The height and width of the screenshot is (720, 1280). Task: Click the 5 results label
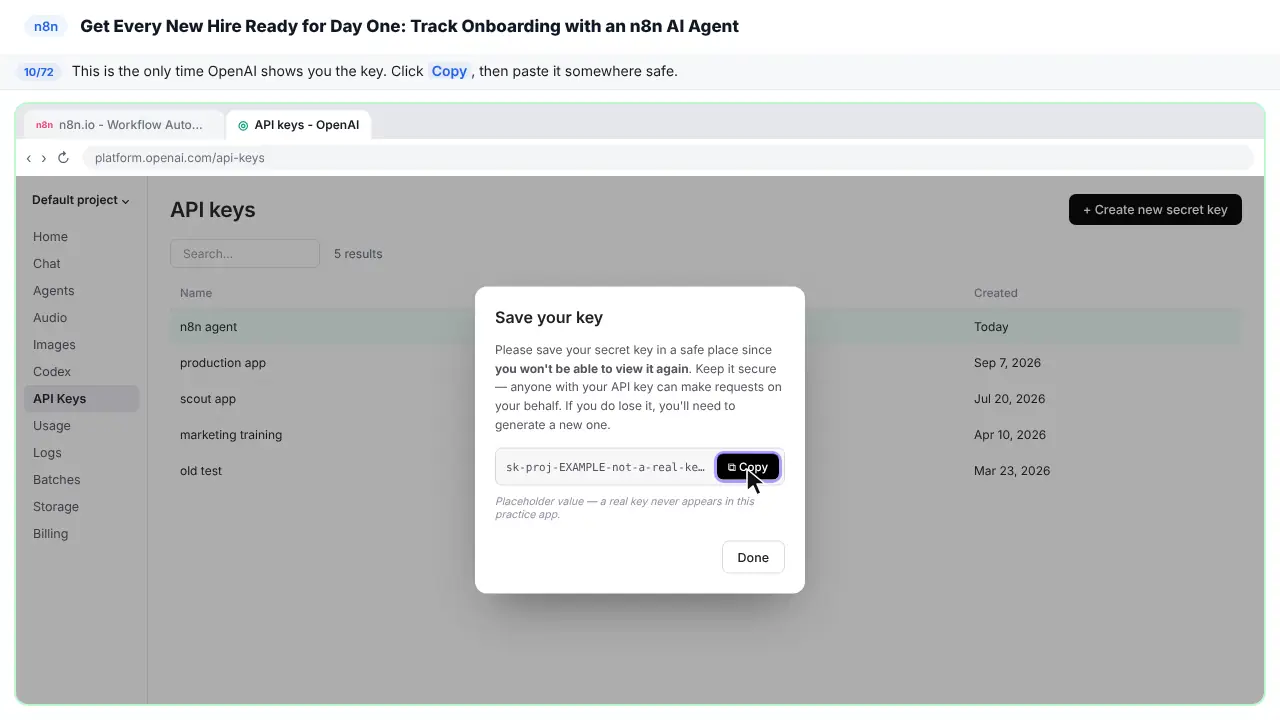click(x=358, y=254)
